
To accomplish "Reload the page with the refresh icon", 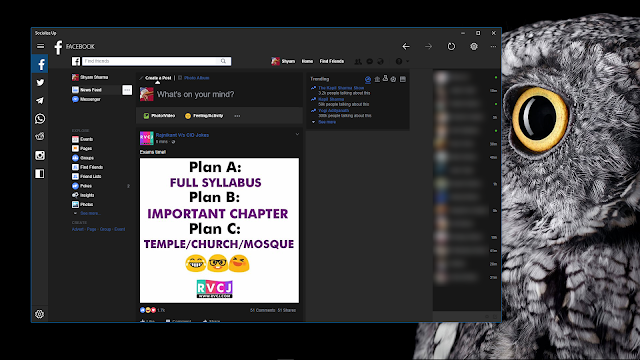I will click(451, 47).
